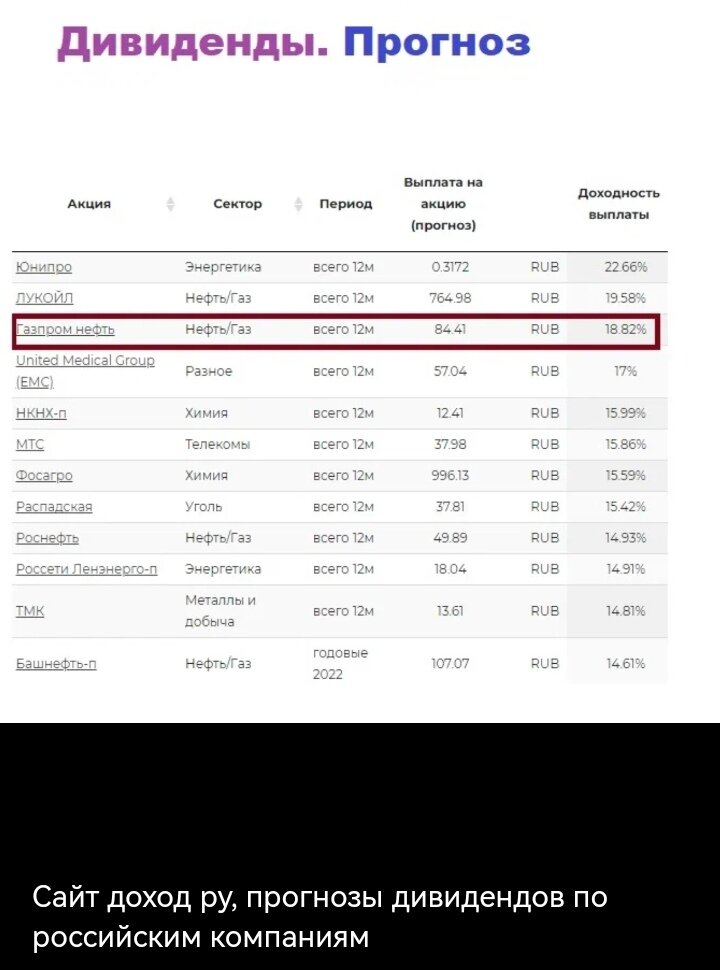Open the Роснефть stock link
This screenshot has width=720, height=970.
(47, 538)
